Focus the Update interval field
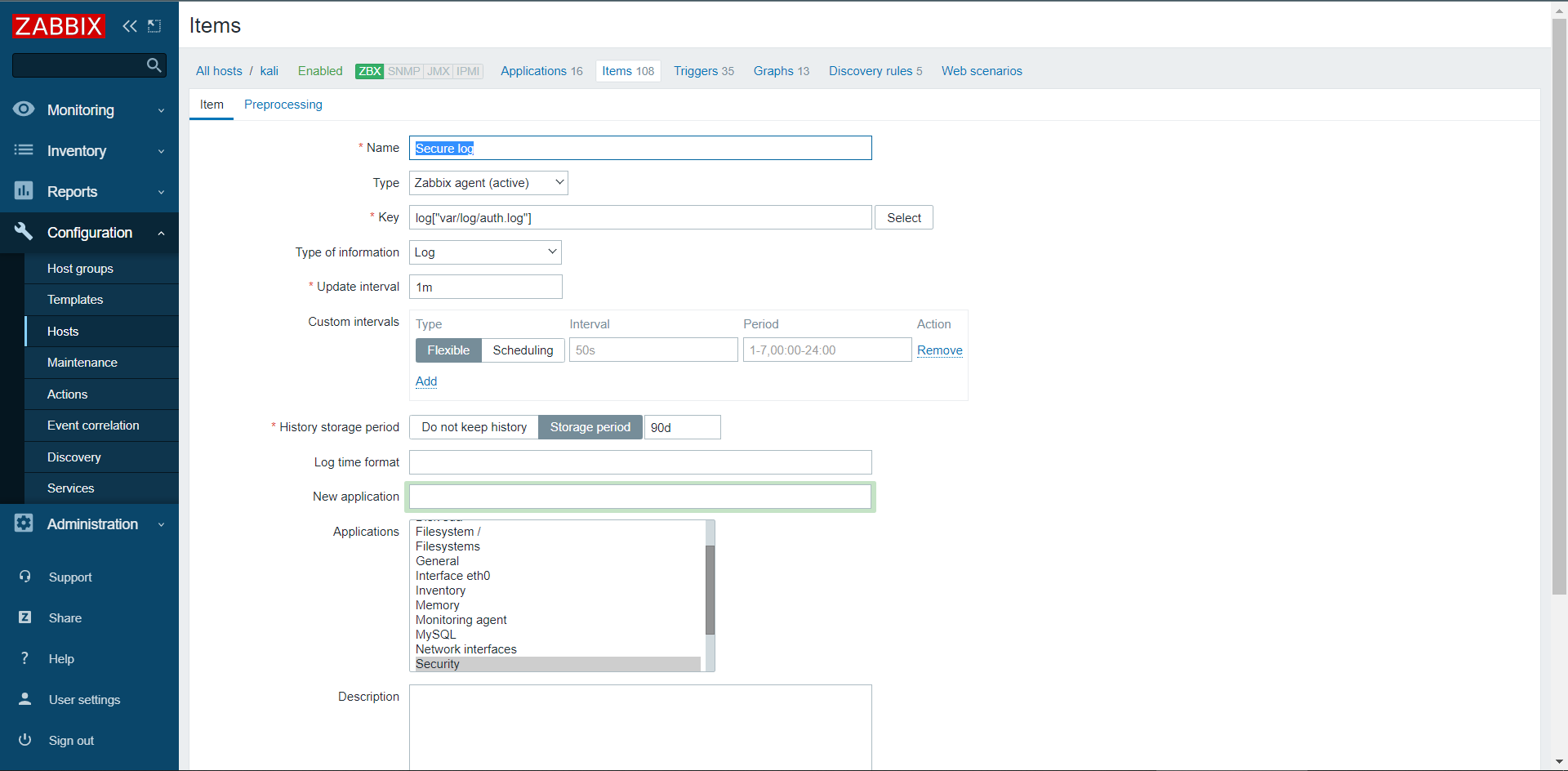 pyautogui.click(x=485, y=287)
